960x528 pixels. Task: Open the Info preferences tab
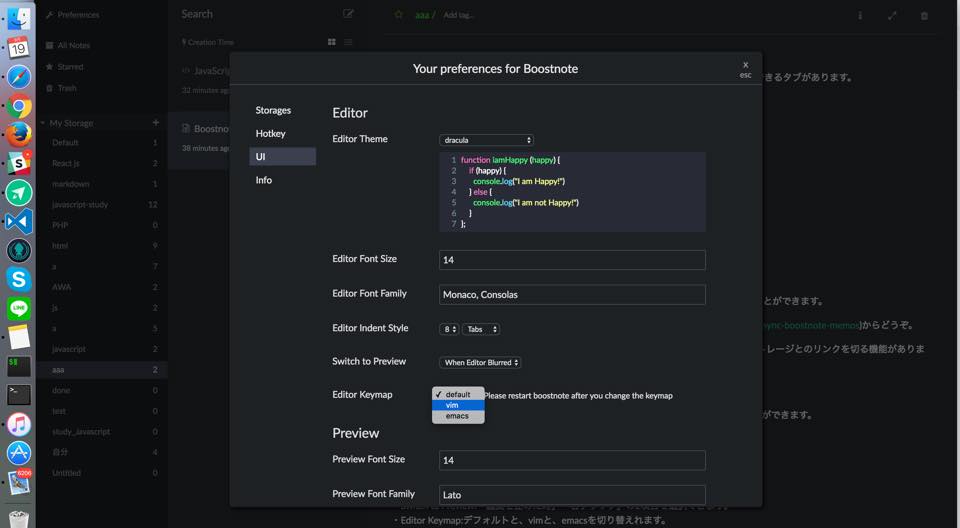[x=264, y=180]
